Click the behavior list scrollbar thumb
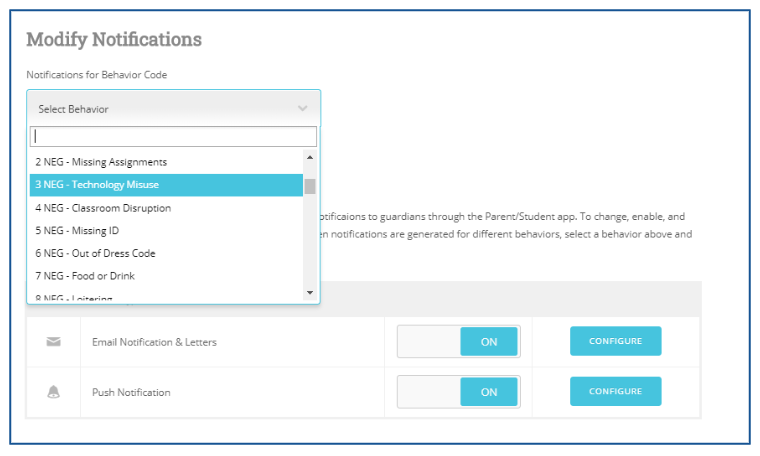Viewport: 760px width, 456px height. click(310, 186)
